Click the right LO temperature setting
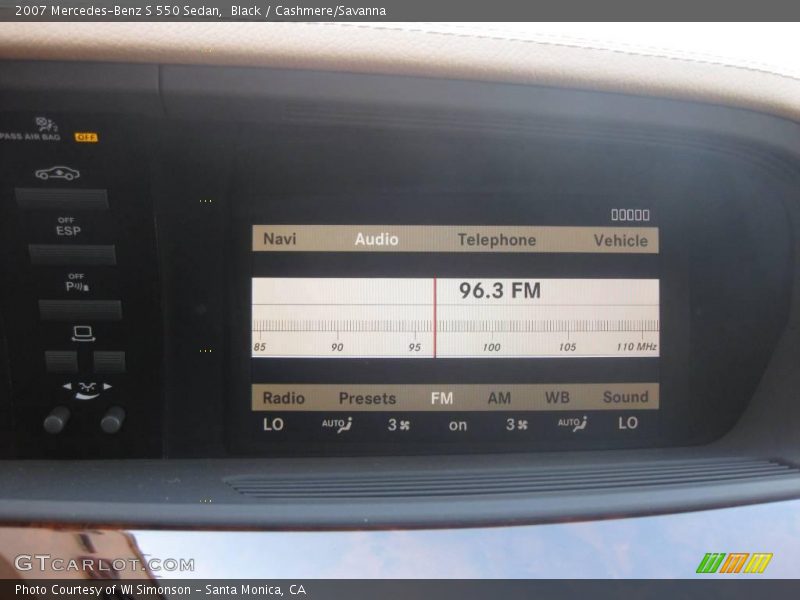Screen dimensions: 800x600 click(x=628, y=423)
